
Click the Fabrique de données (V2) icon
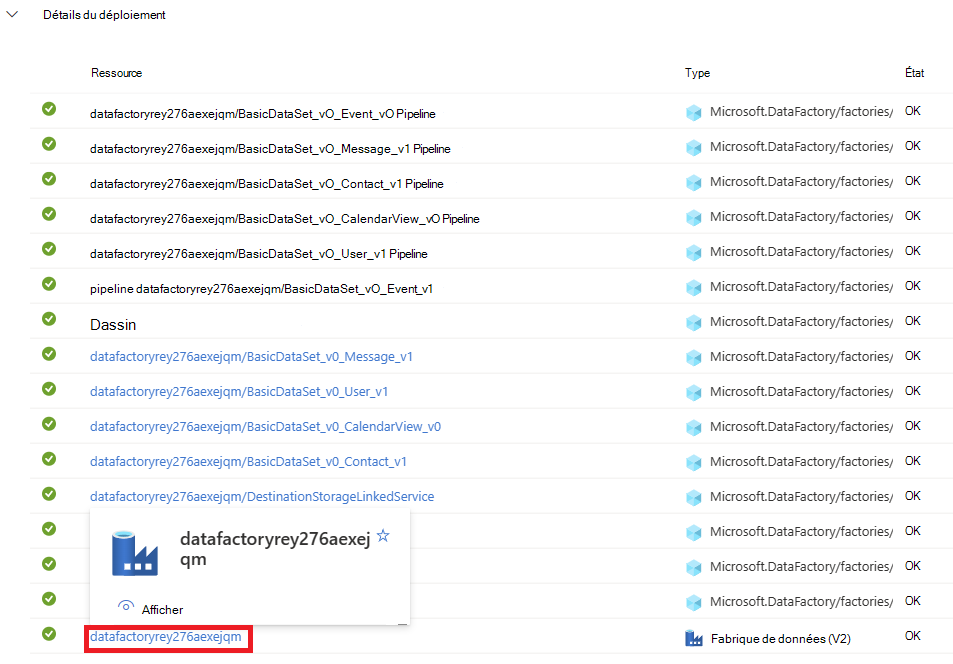(x=694, y=637)
